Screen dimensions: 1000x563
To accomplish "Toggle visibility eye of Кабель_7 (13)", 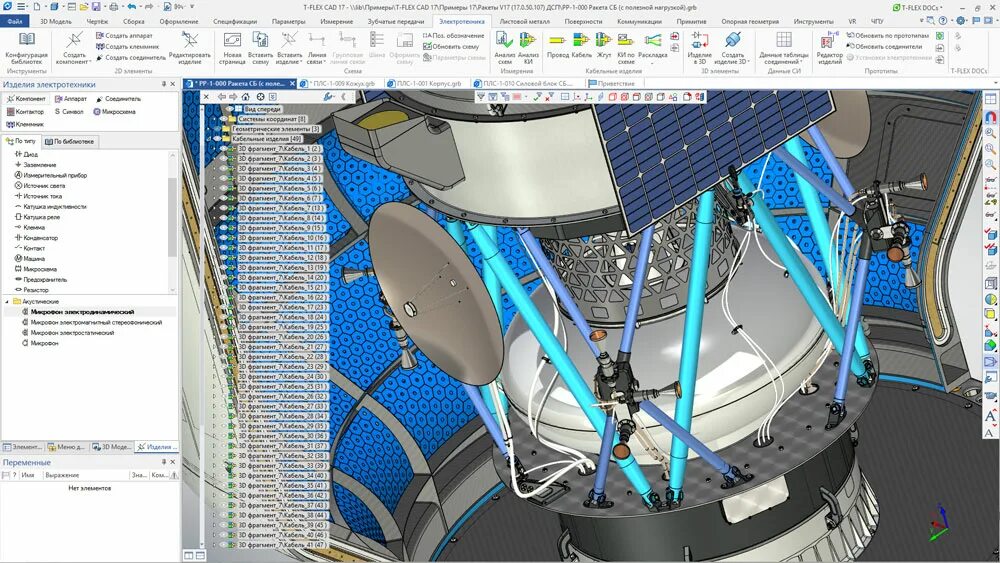I will point(223,208).
